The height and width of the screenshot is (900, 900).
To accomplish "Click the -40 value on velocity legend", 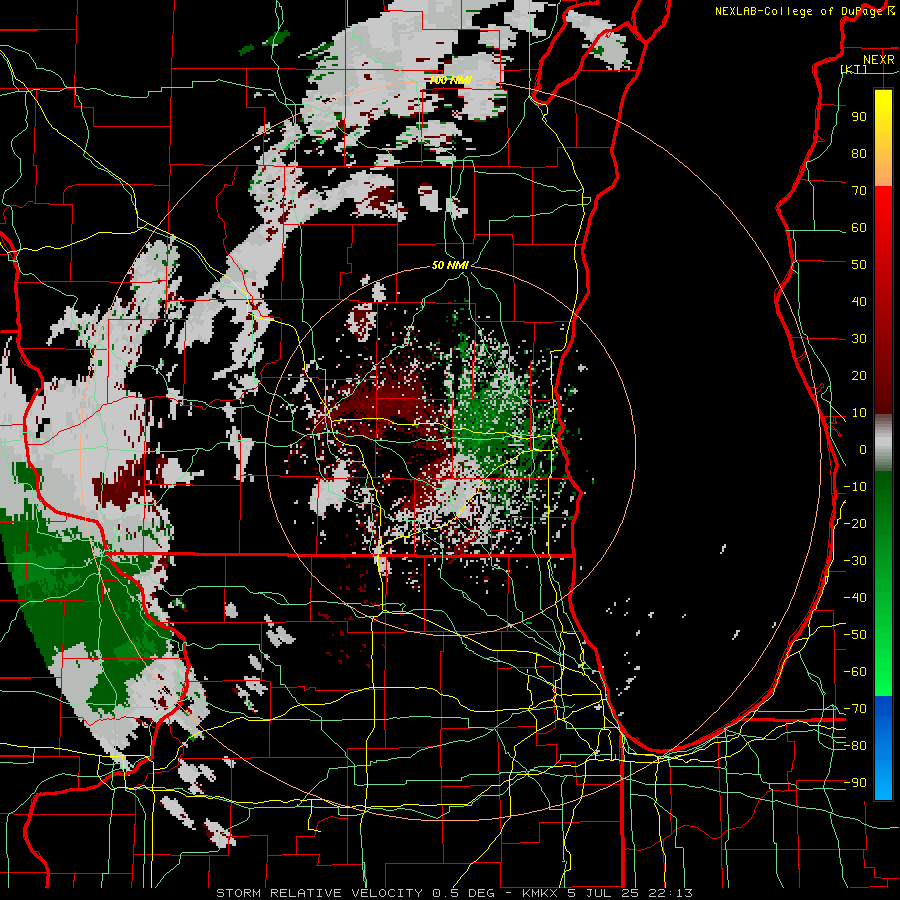I will click(x=855, y=598).
